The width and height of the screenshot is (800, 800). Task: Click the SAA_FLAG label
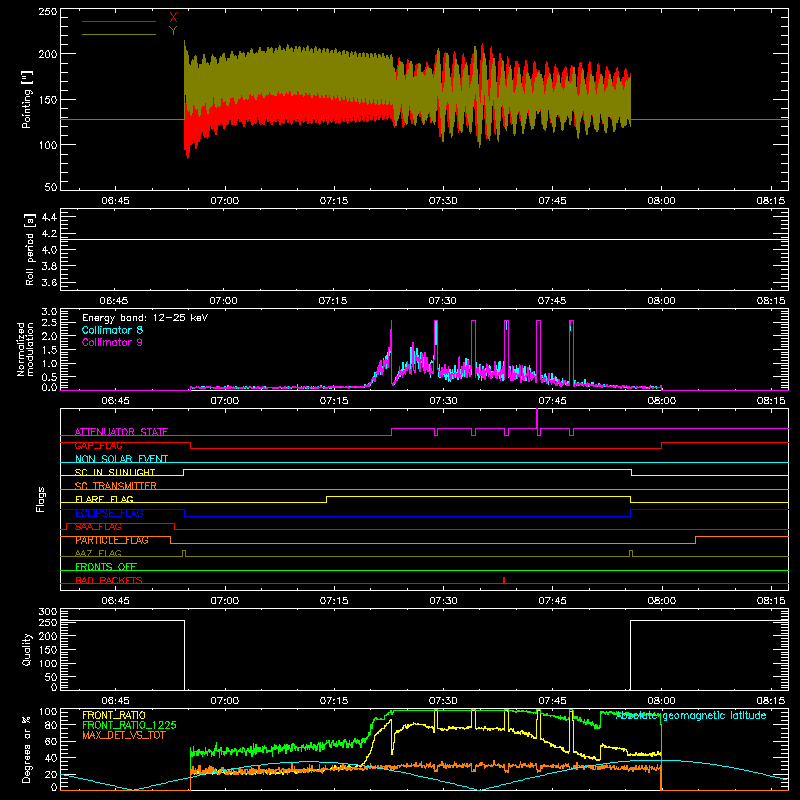[x=98, y=527]
